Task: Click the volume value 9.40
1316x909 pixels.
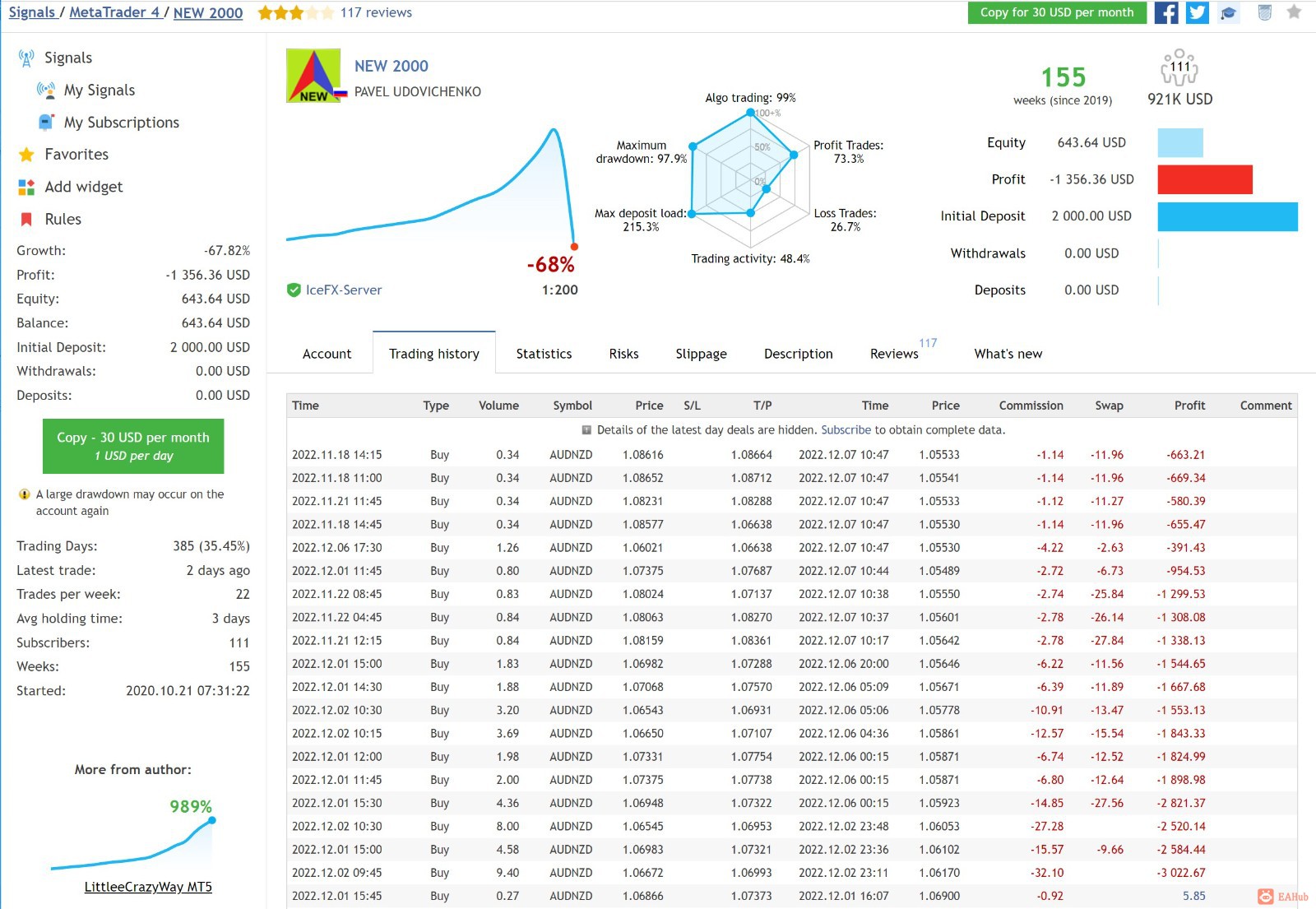Action: point(507,873)
